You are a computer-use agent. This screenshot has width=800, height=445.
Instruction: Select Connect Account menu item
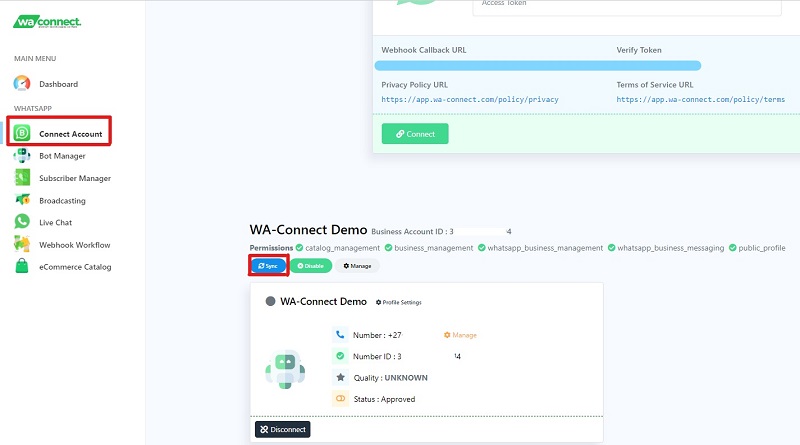(x=70, y=134)
